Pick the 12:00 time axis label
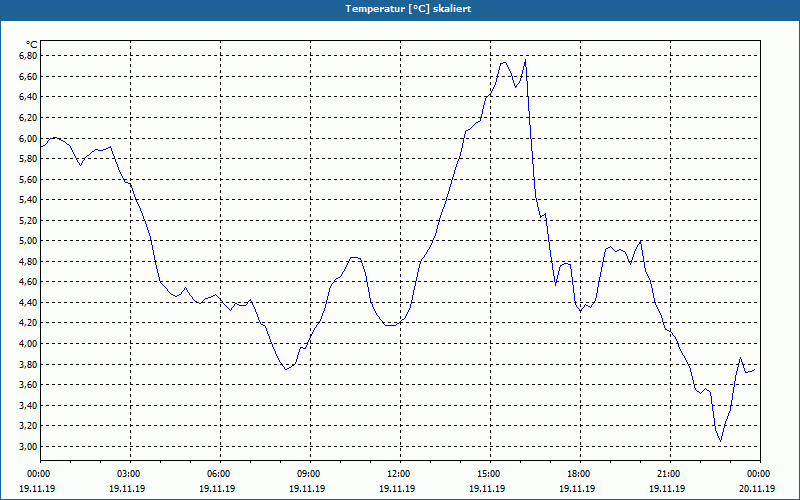 click(x=400, y=474)
